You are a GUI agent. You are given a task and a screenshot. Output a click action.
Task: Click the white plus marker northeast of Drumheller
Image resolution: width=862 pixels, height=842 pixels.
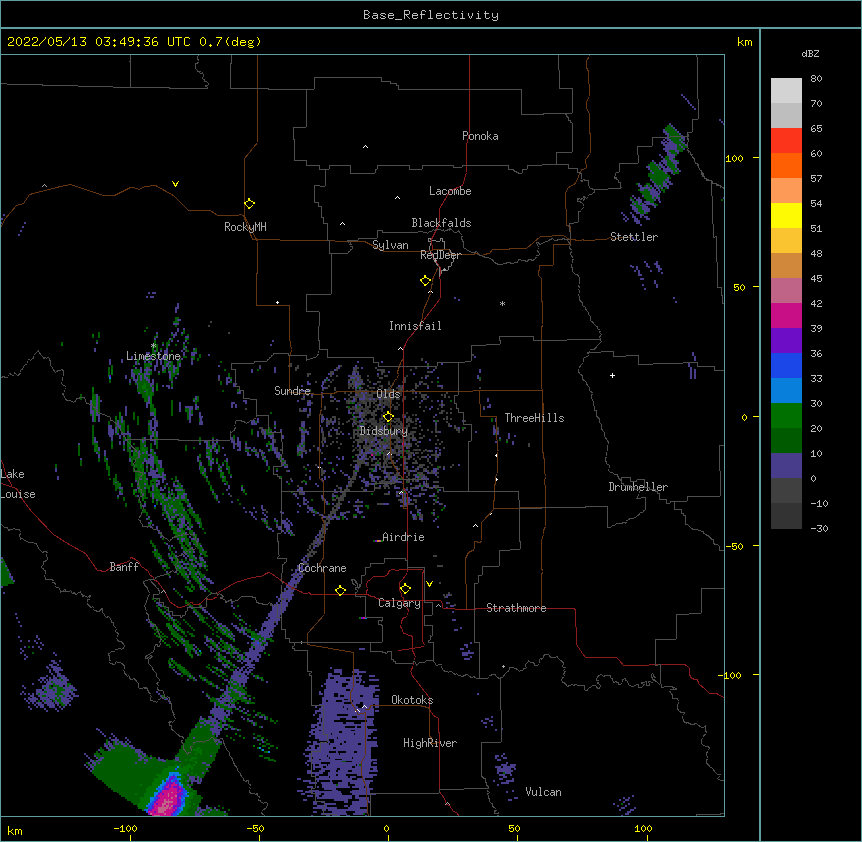coord(612,376)
